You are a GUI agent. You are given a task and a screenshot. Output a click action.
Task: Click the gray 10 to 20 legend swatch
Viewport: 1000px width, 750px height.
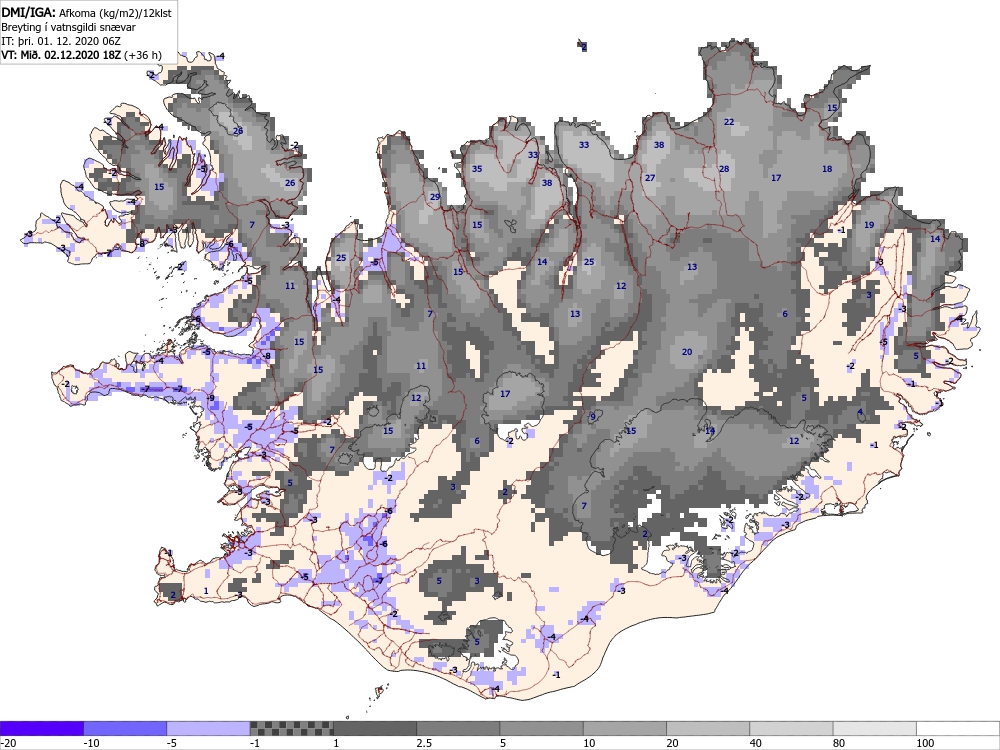click(x=625, y=728)
